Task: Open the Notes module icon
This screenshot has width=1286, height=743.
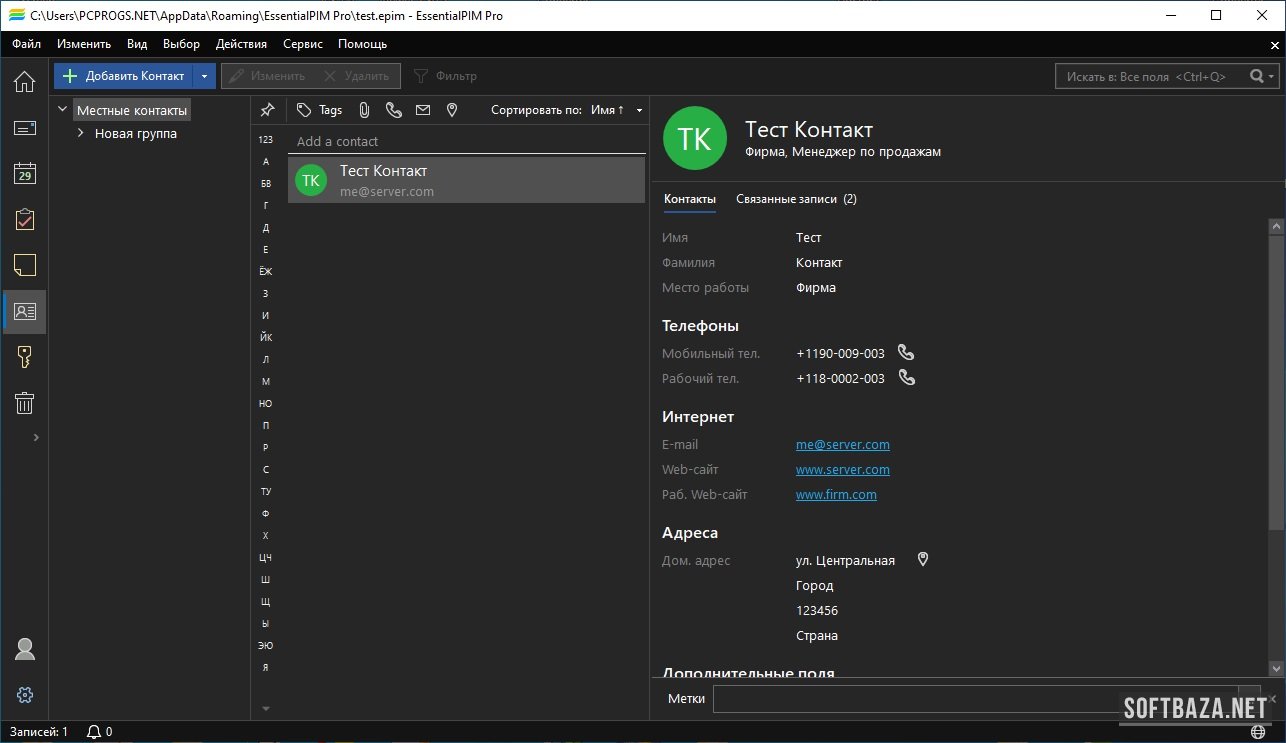Action: point(25,265)
